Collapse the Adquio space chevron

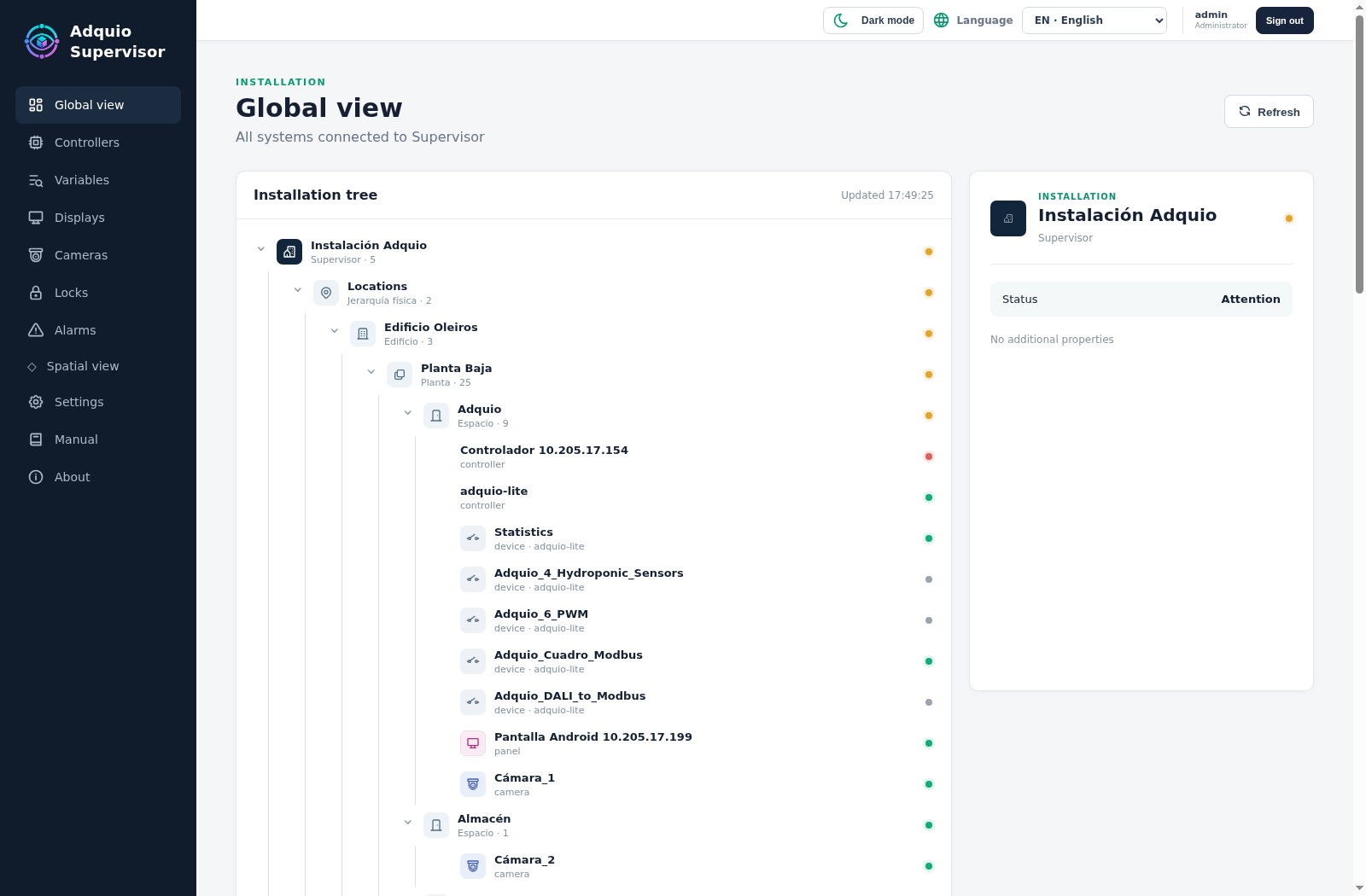(408, 413)
